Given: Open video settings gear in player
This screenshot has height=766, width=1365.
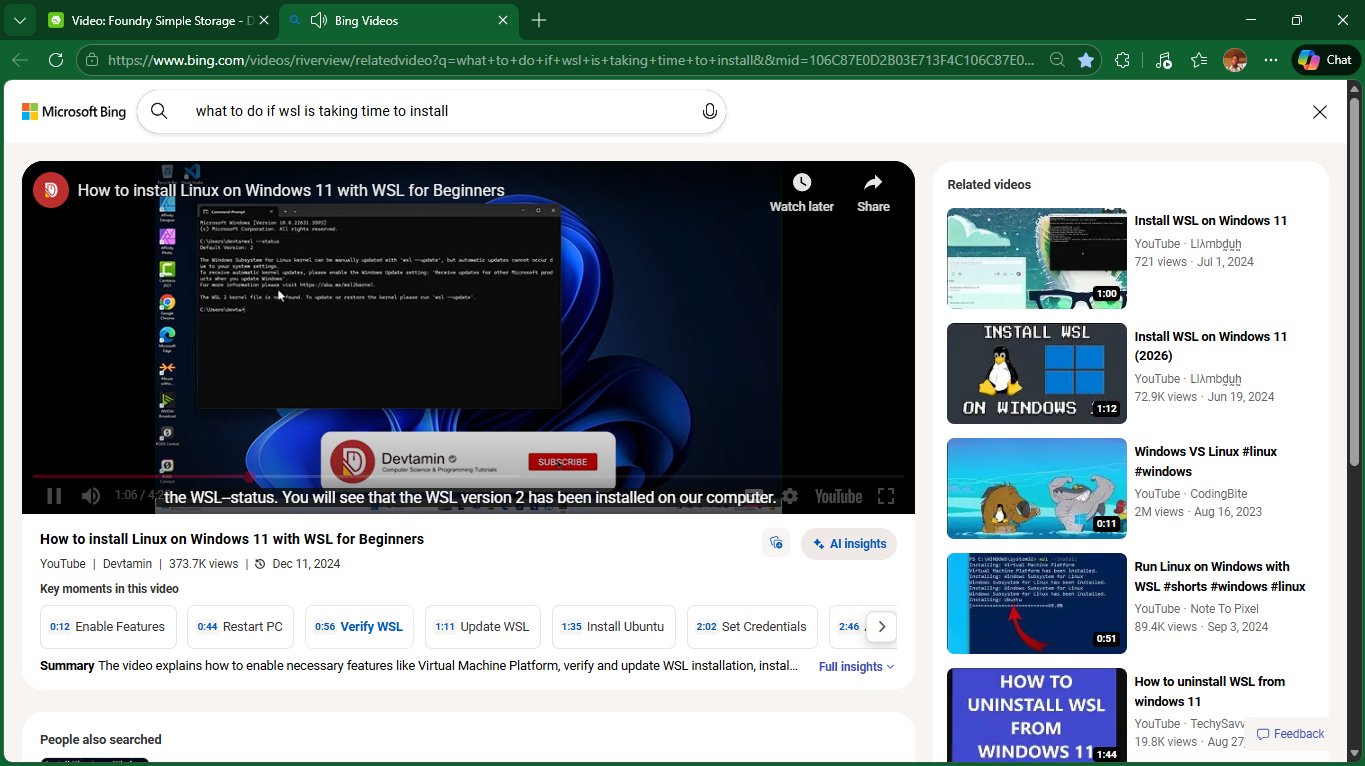Looking at the screenshot, I should (x=790, y=496).
